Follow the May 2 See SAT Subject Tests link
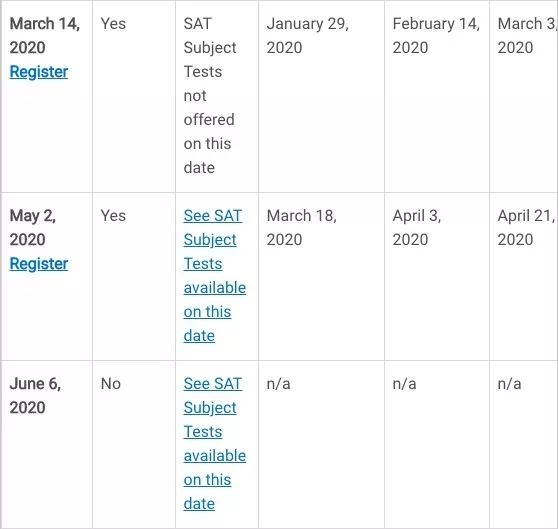Viewport: 558px width, 529px height. pyautogui.click(x=215, y=276)
